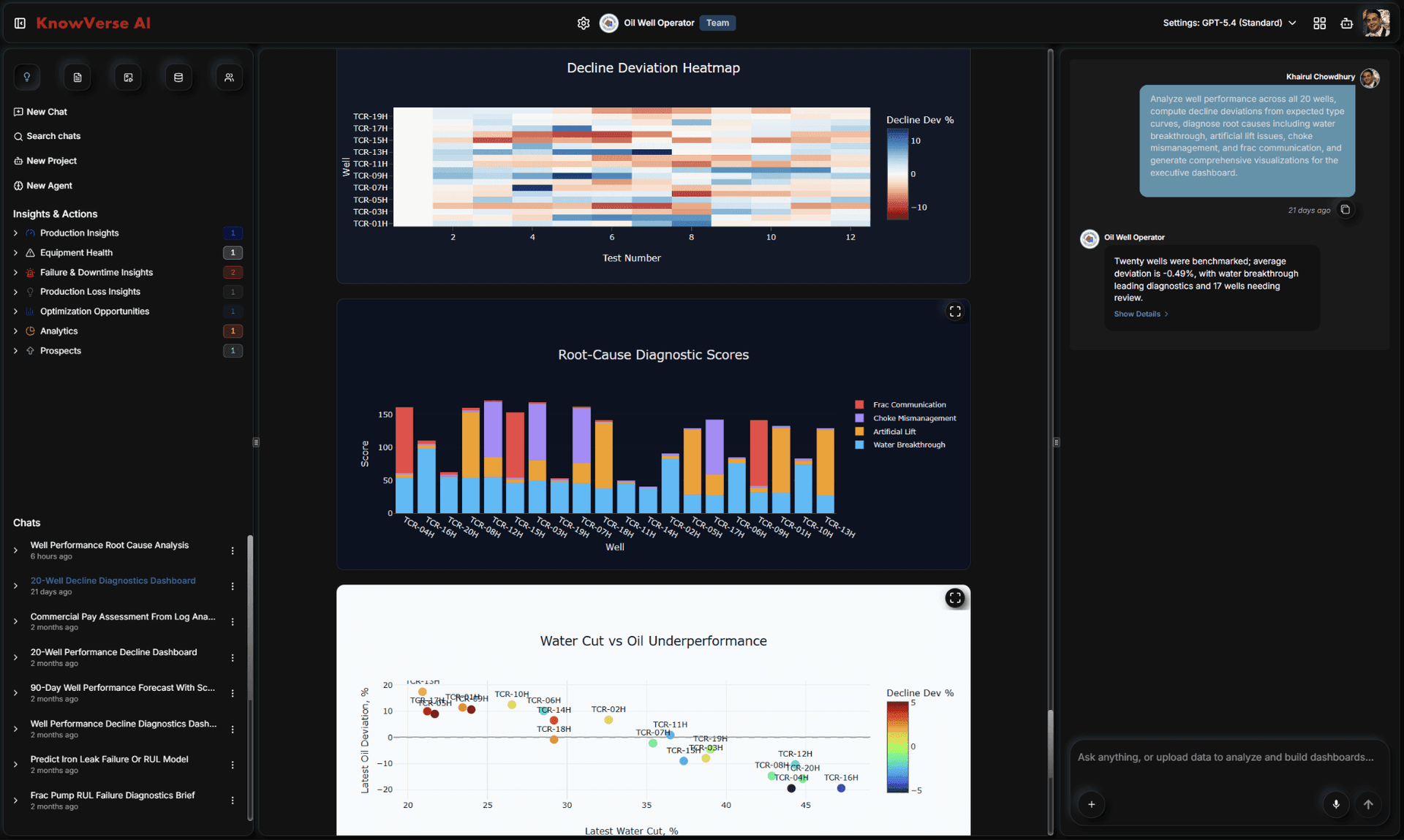Click the Oil Well Operator agent avatar
The width and height of the screenshot is (1404, 840).
609,23
